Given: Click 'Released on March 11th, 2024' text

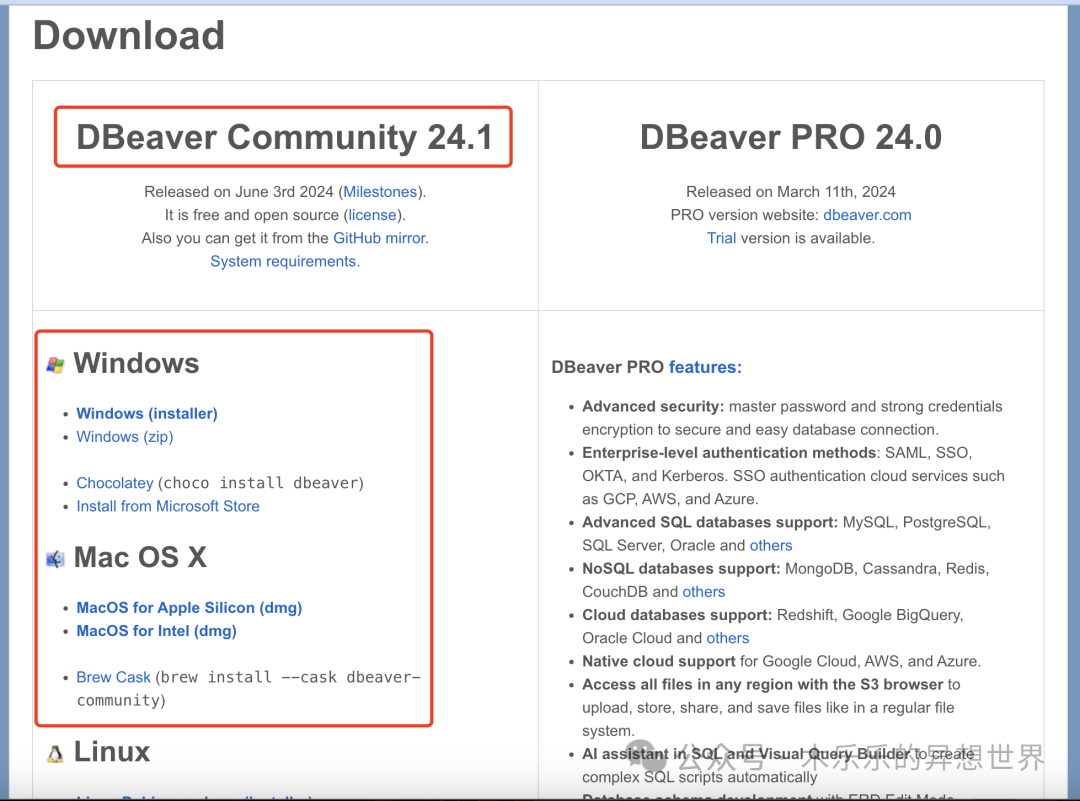Looking at the screenshot, I should tap(791, 191).
